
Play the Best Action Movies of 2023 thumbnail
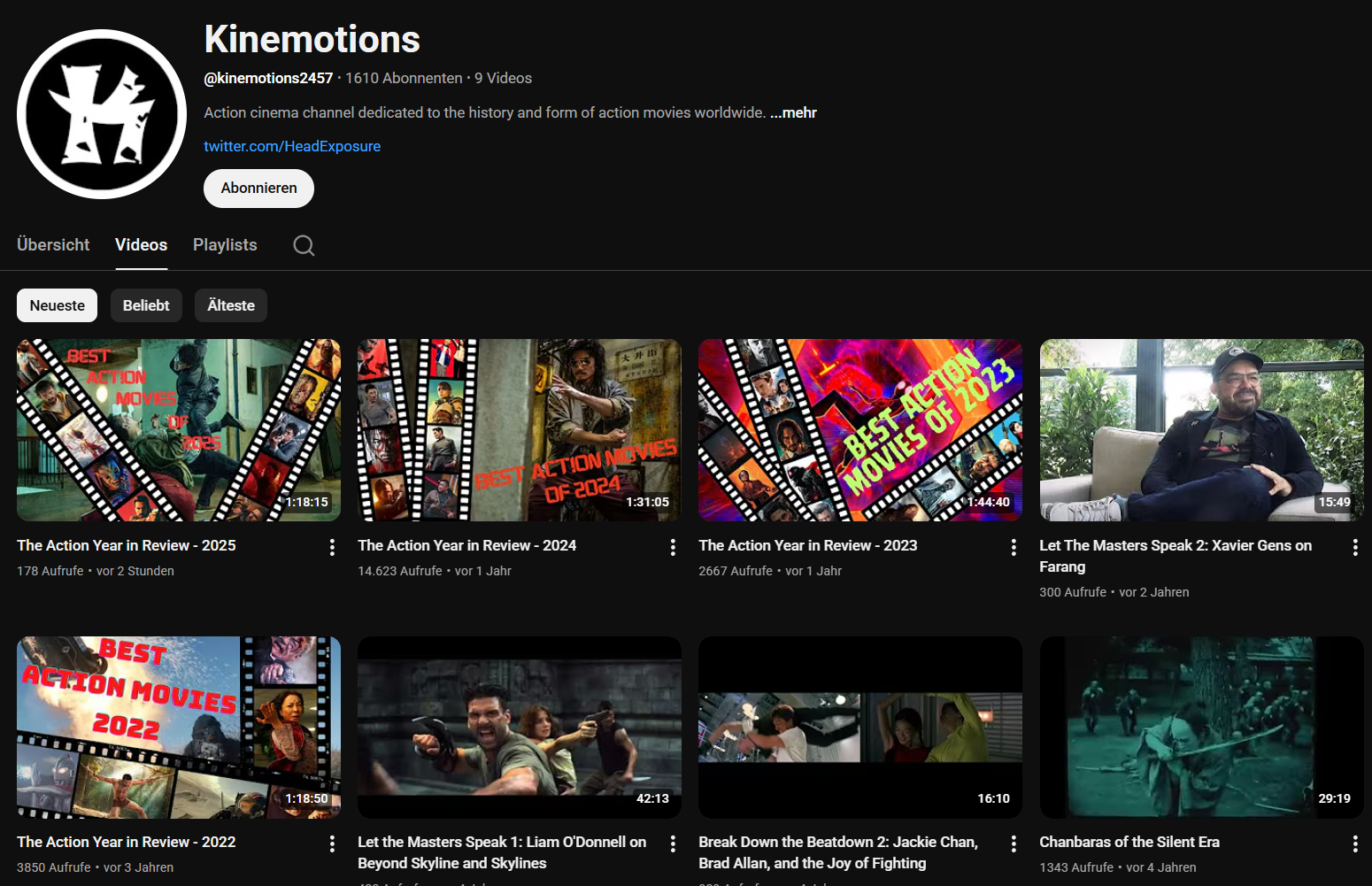pyautogui.click(x=860, y=430)
